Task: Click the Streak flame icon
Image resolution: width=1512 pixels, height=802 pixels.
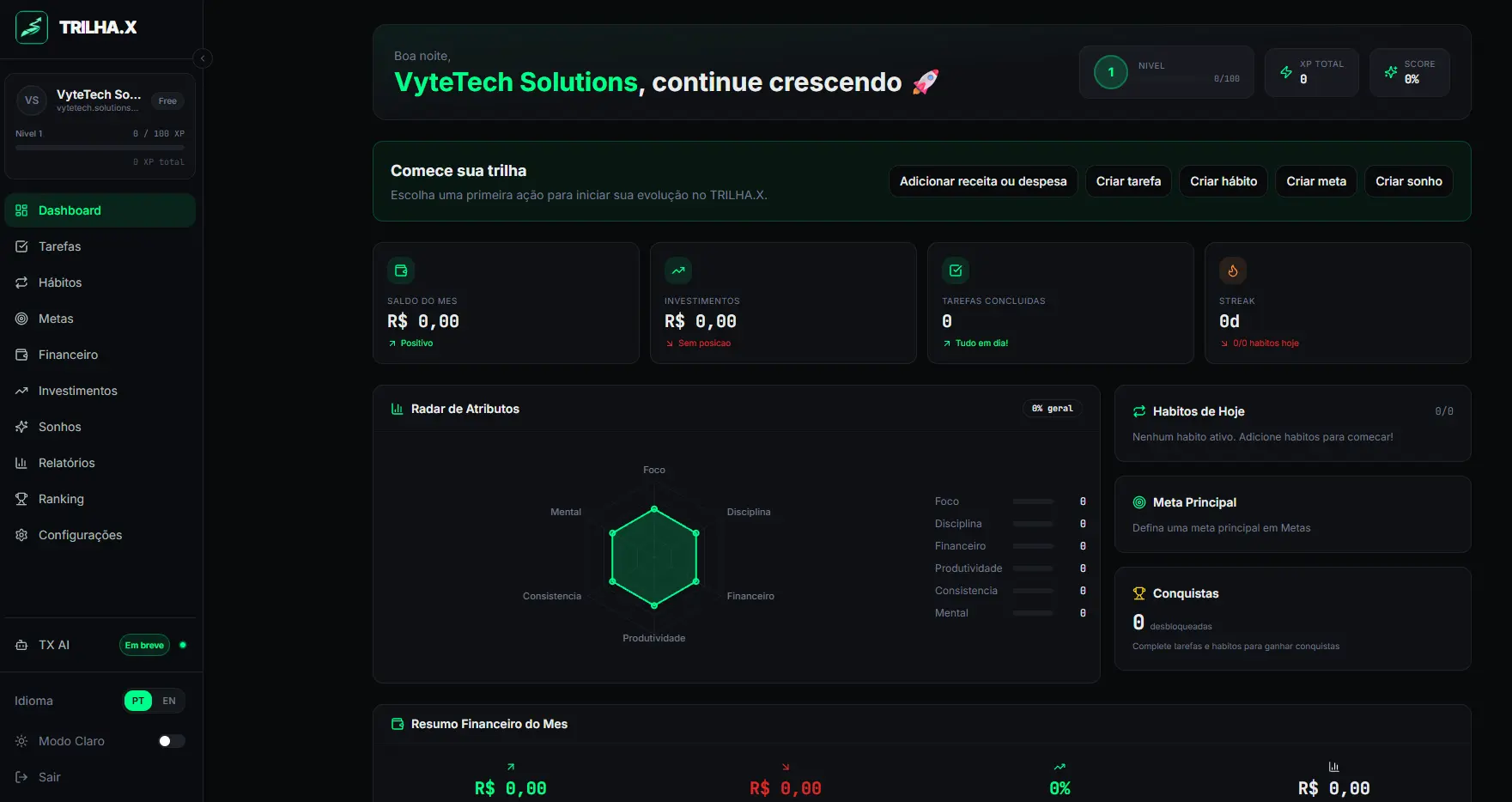Action: tap(1233, 270)
